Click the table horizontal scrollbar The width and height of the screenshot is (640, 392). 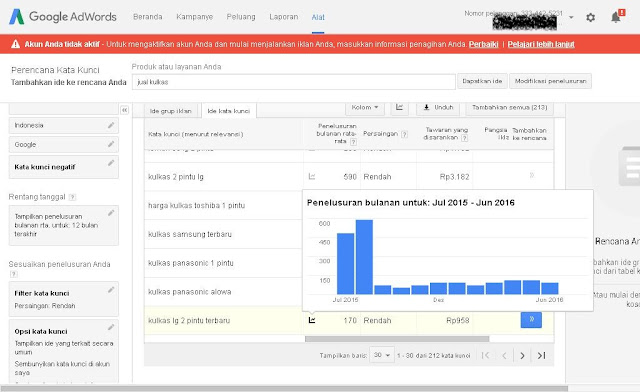click(397, 339)
